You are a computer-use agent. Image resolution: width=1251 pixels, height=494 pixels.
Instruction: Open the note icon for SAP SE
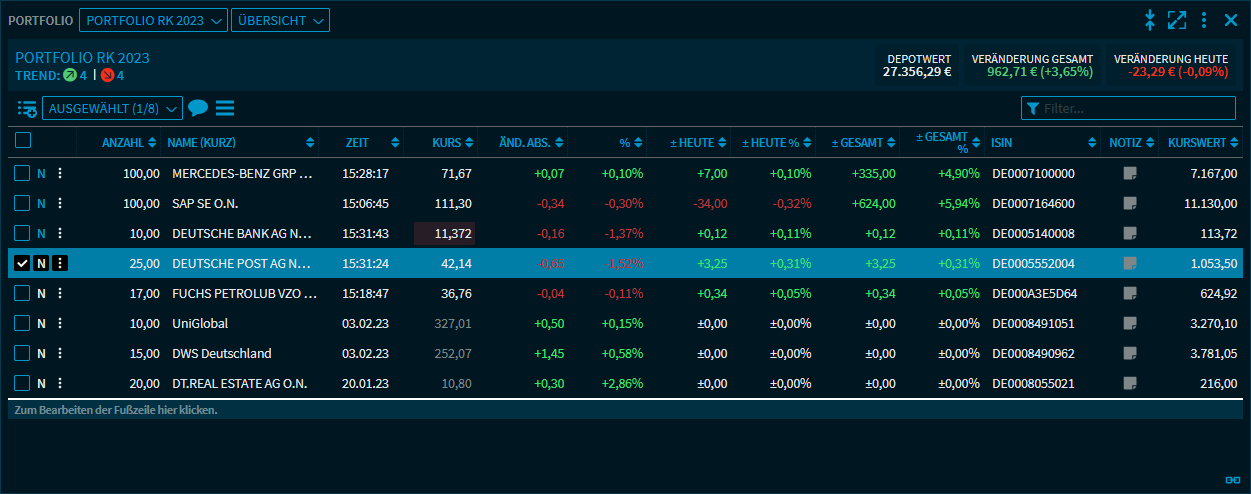click(x=1130, y=203)
